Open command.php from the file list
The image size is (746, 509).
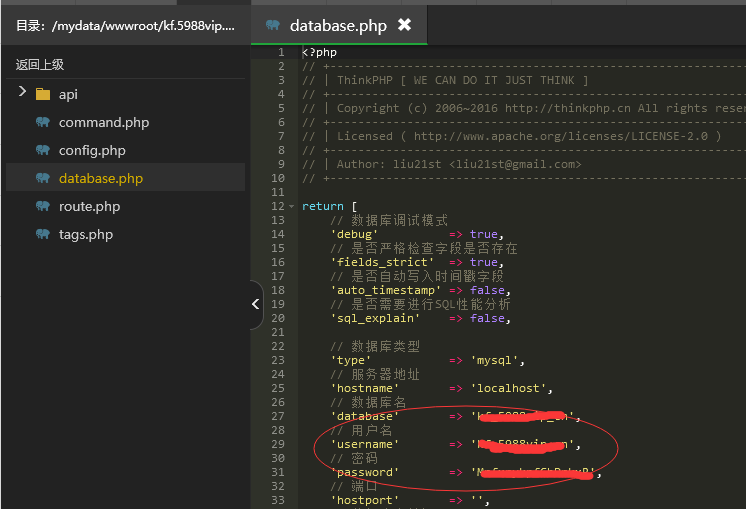pos(104,122)
